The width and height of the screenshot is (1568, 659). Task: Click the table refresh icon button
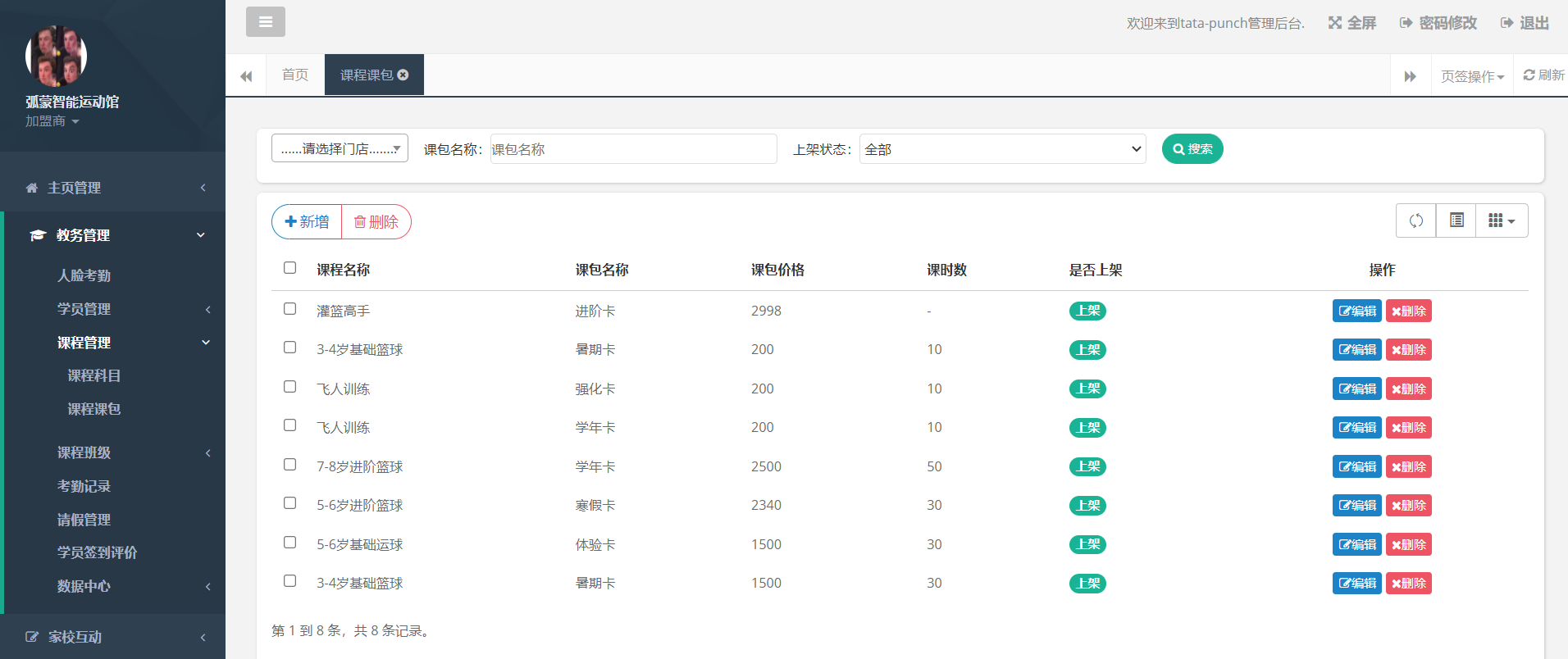[x=1415, y=220]
